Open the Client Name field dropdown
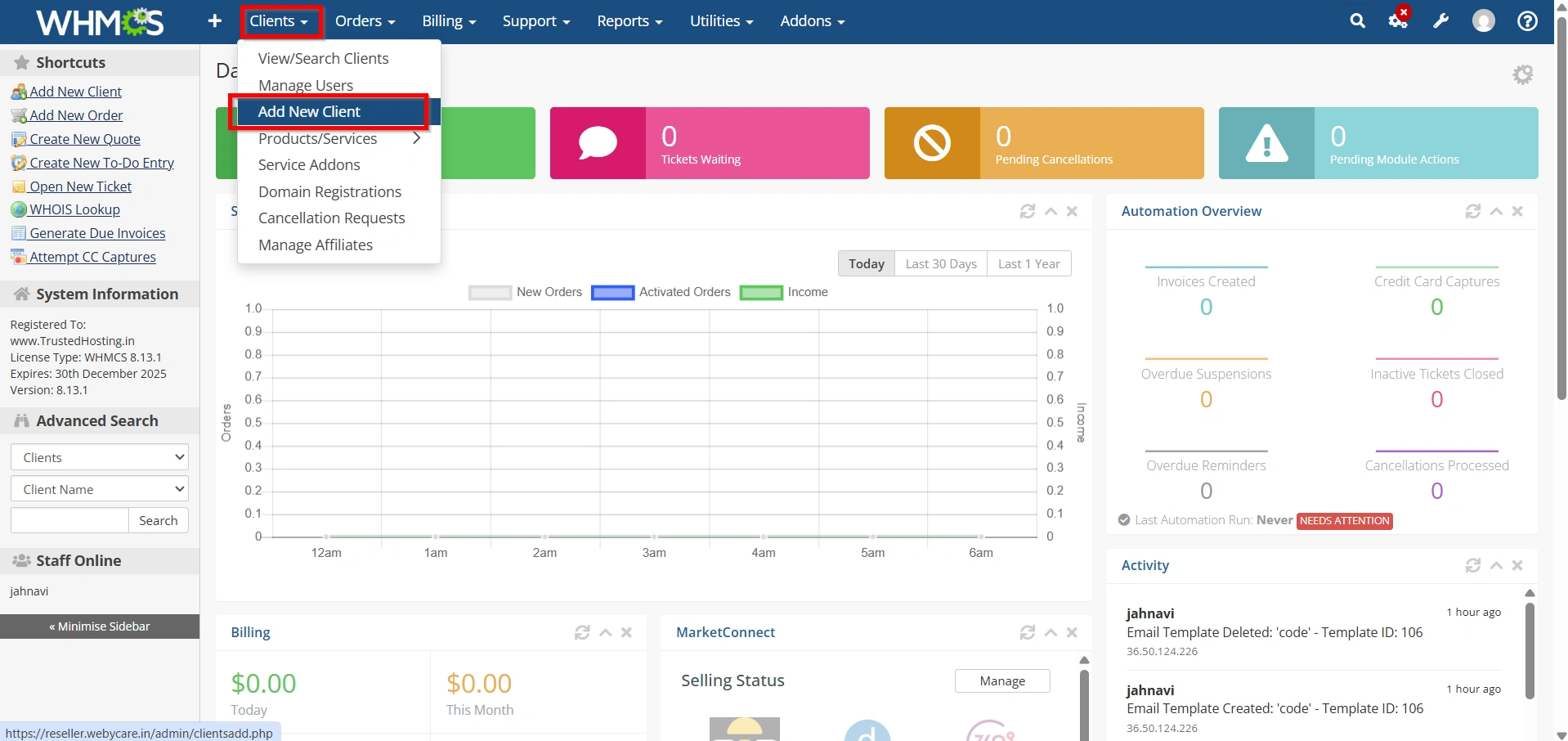 (100, 489)
